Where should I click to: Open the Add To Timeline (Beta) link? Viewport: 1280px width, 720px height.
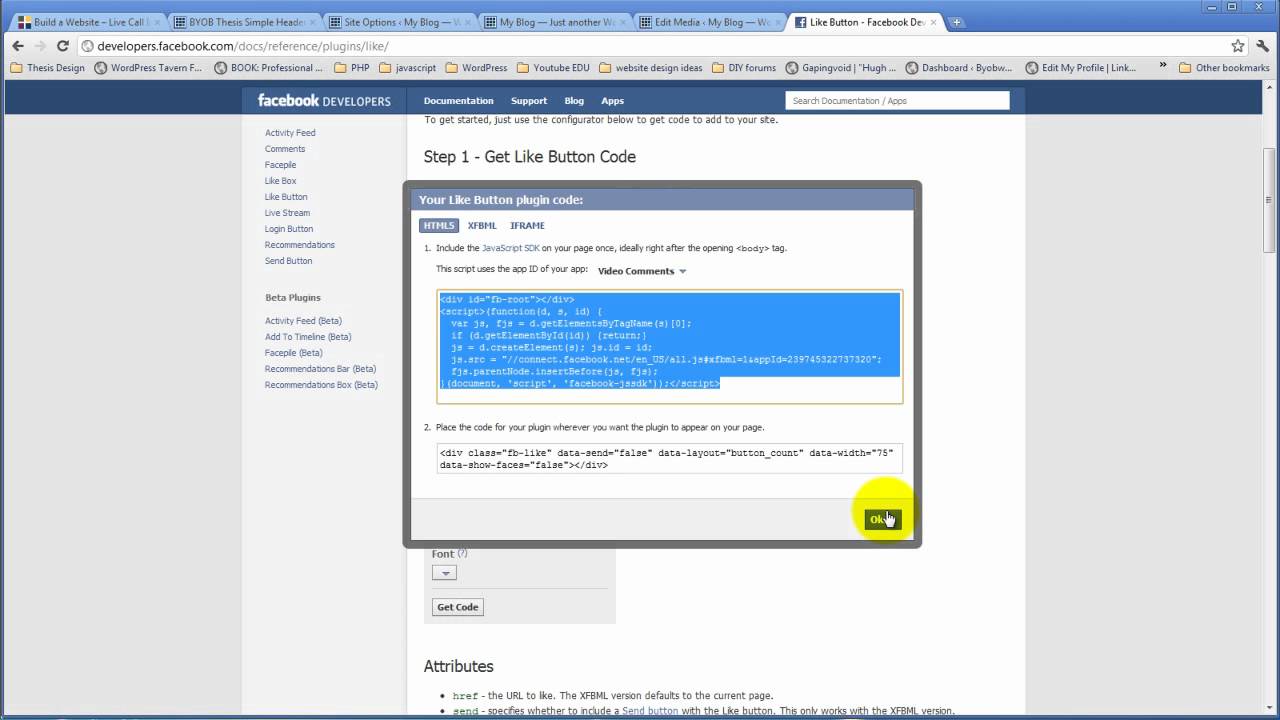pyautogui.click(x=308, y=337)
